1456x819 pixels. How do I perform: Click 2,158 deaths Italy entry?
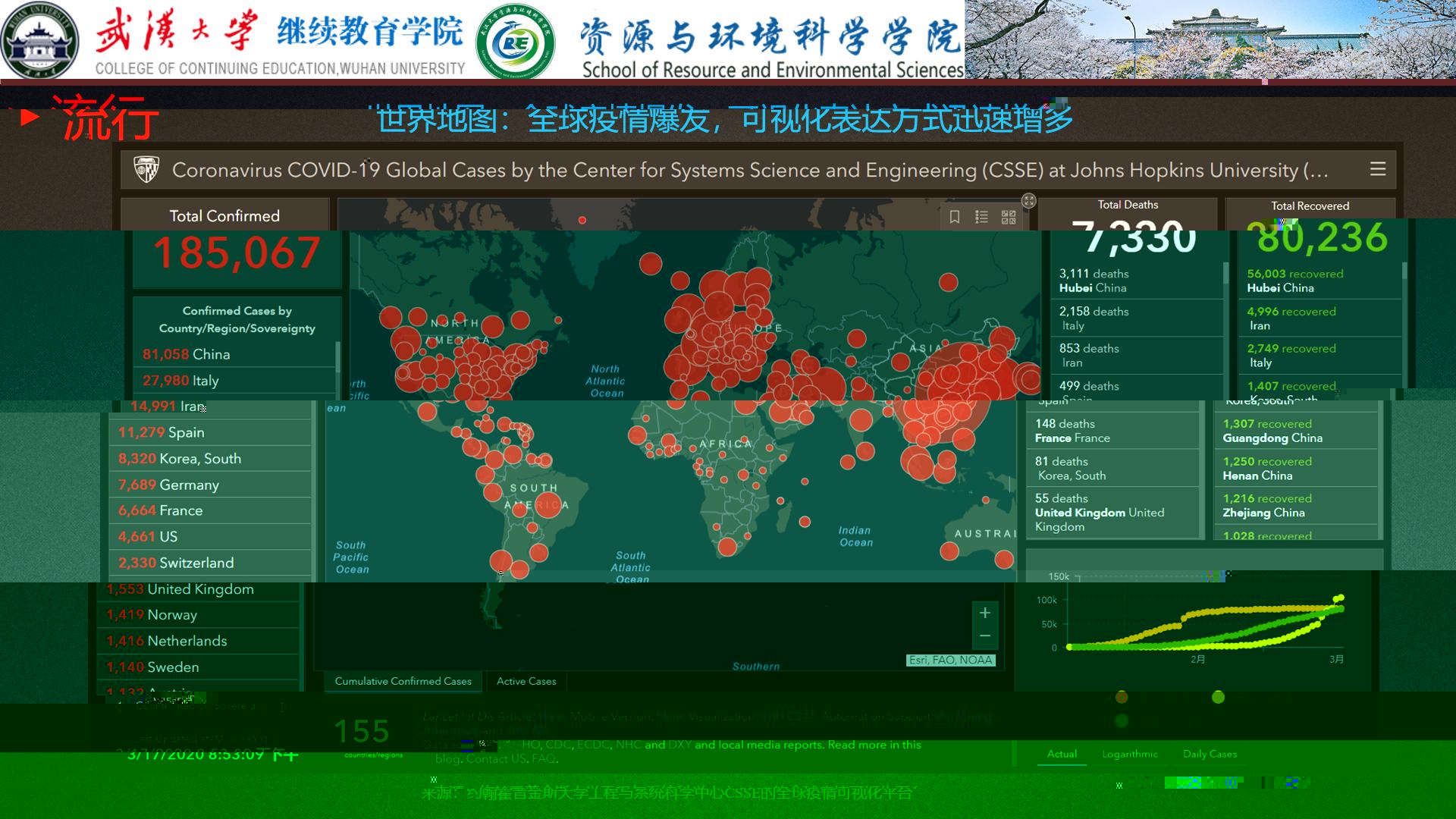pyautogui.click(x=1137, y=318)
